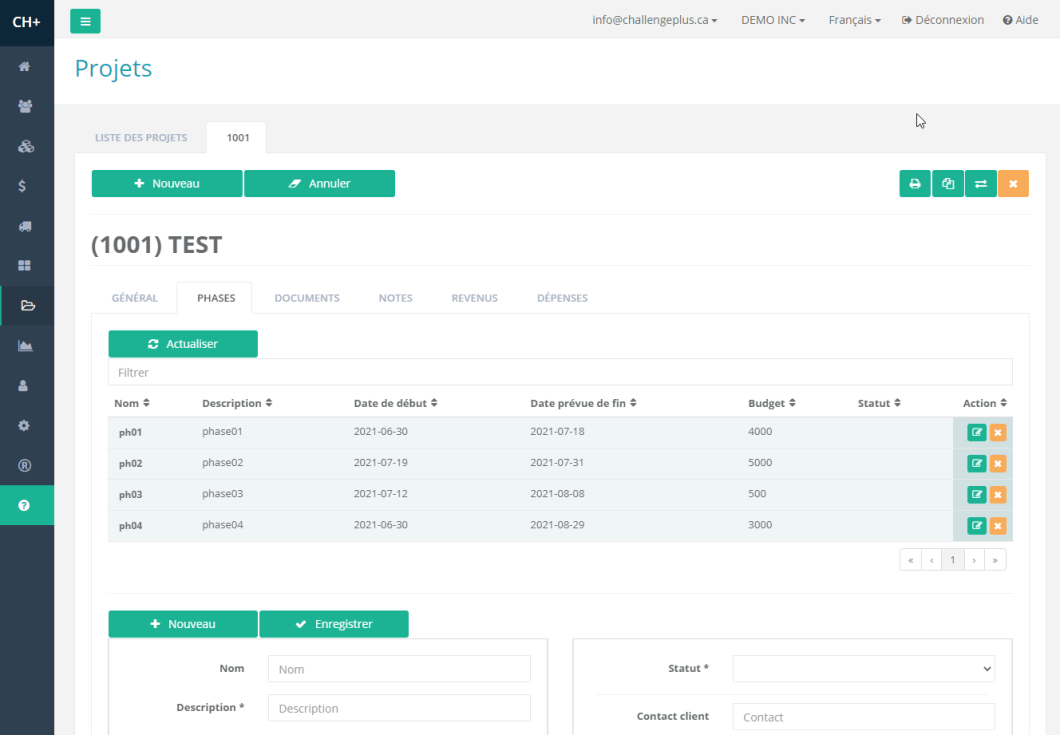The width and height of the screenshot is (1060, 735).
Task: Go to the Liste des projets tab
Action: 141,138
